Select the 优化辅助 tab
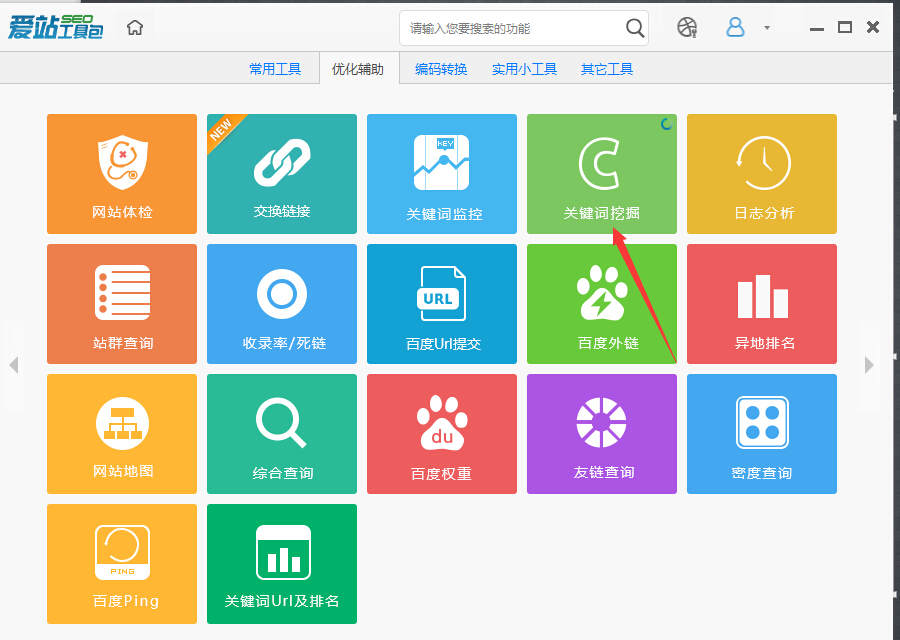Screen dimensions: 900x640 click(x=358, y=69)
